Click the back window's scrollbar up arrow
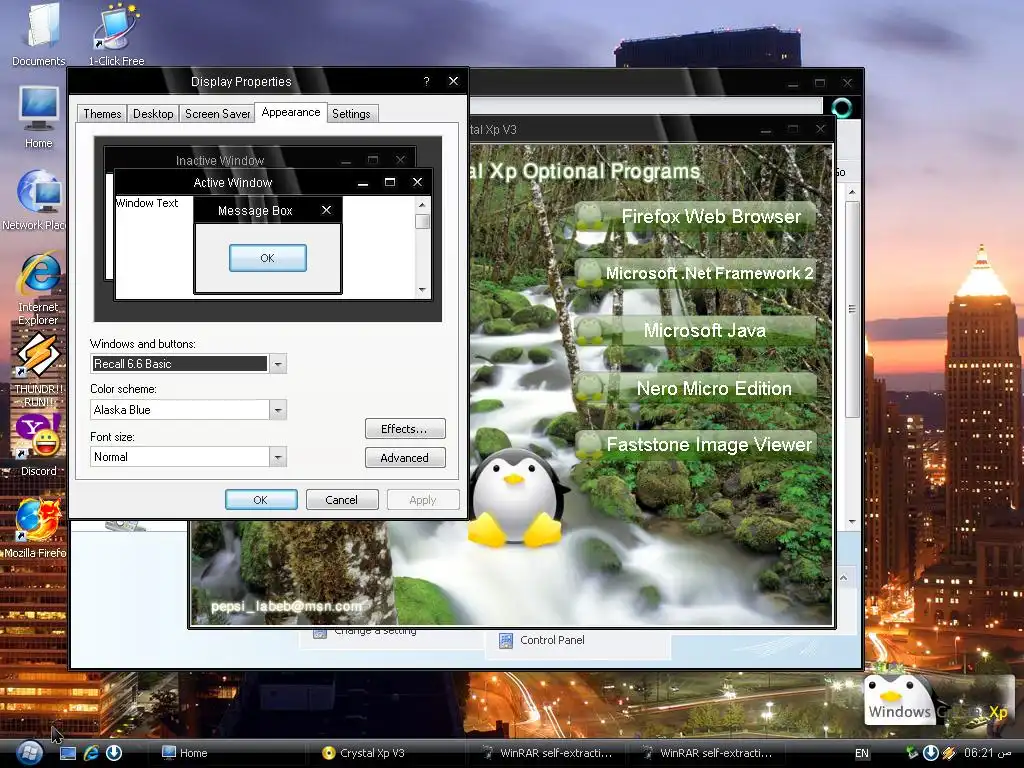The width and height of the screenshot is (1024, 768). 852,192
